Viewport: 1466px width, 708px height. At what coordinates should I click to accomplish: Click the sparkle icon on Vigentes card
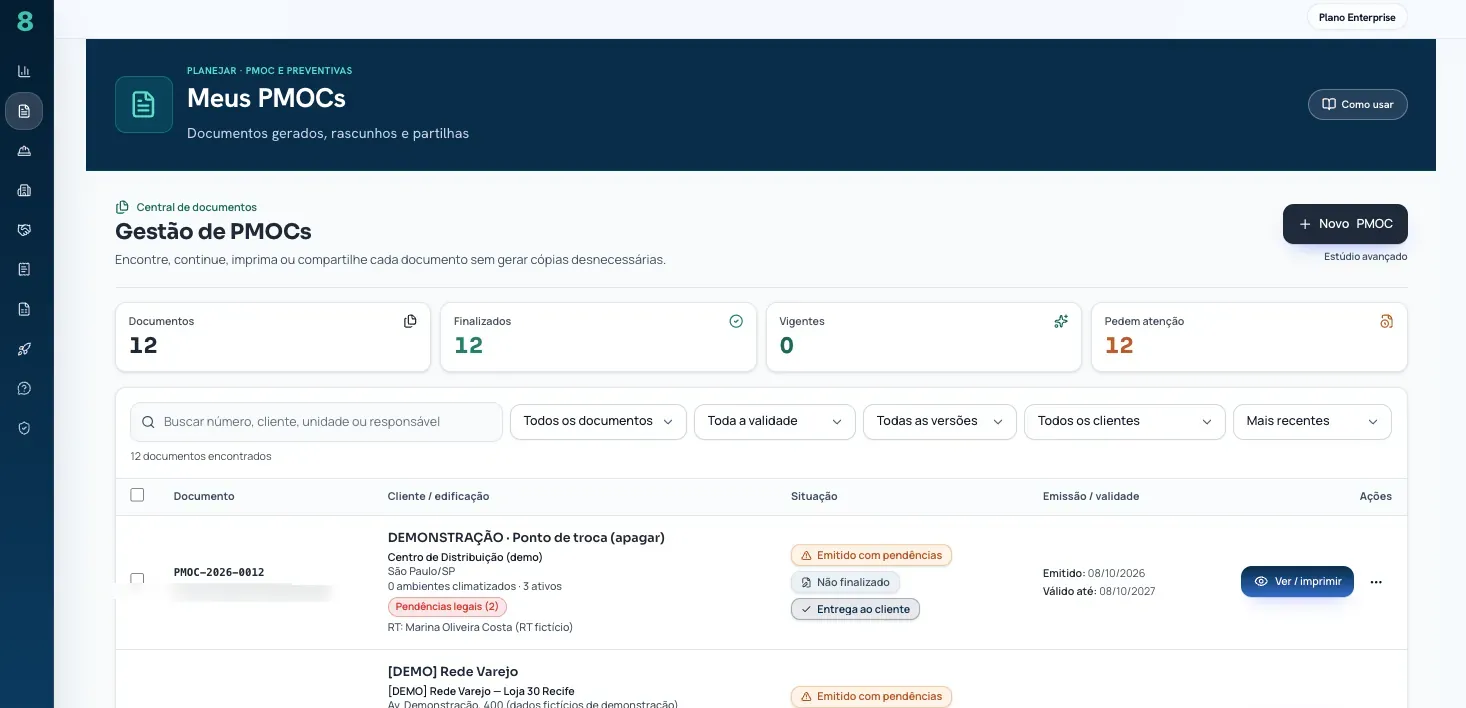1061,321
